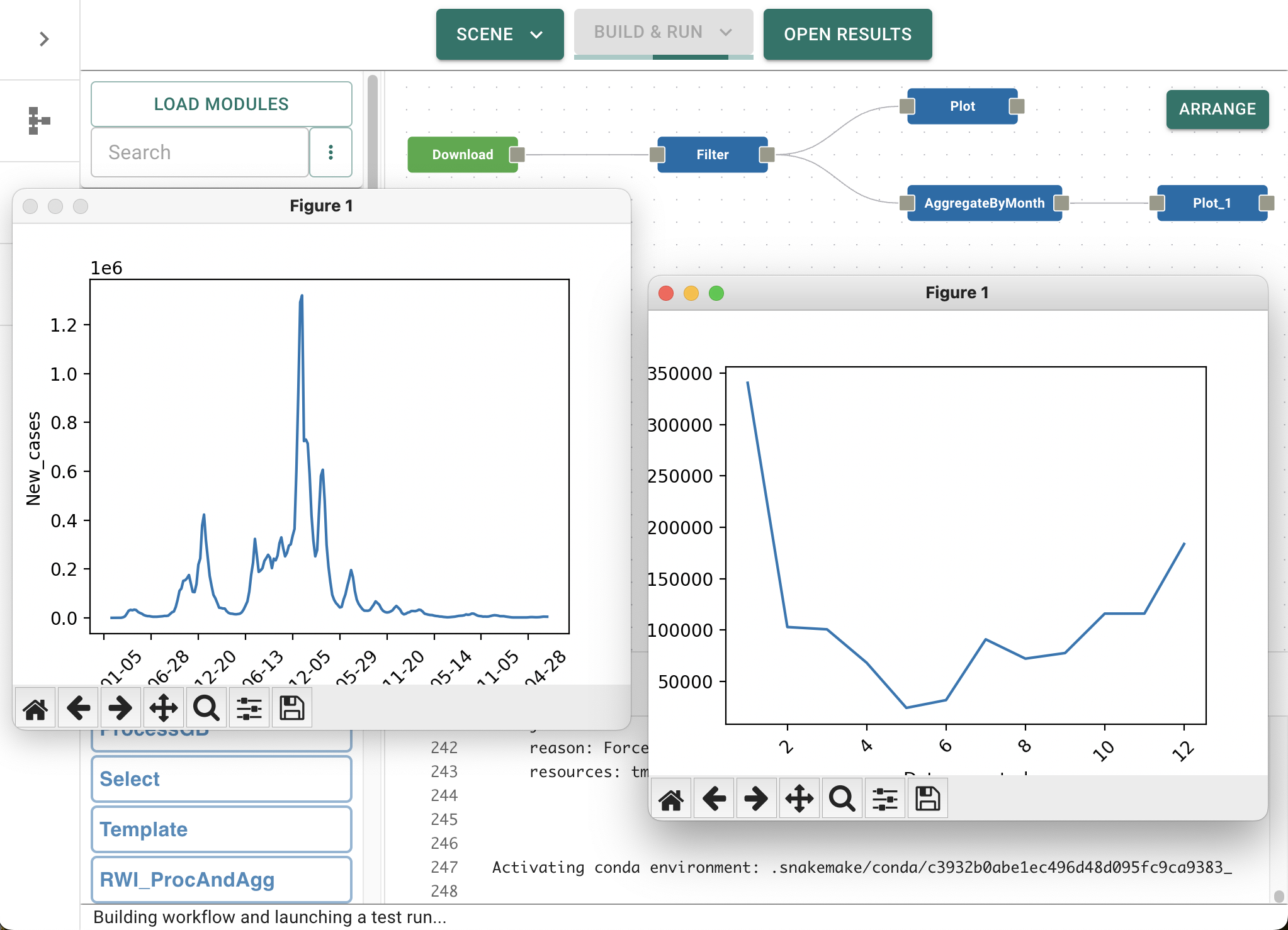The height and width of the screenshot is (930, 1288).
Task: Click the 'Building workflow' status bar text
Action: coord(269,917)
